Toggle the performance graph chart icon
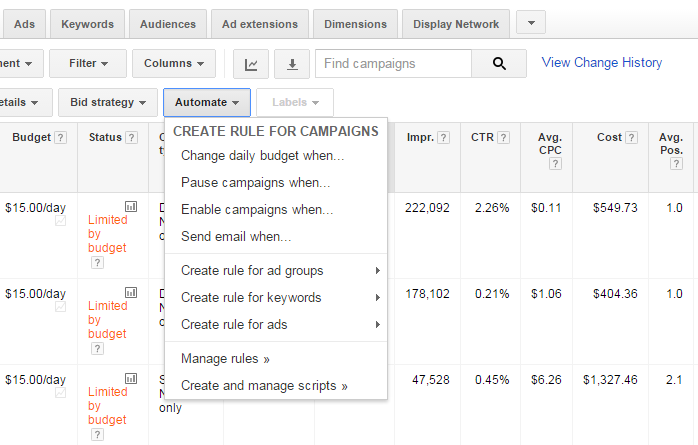This screenshot has width=698, height=445. tap(251, 64)
